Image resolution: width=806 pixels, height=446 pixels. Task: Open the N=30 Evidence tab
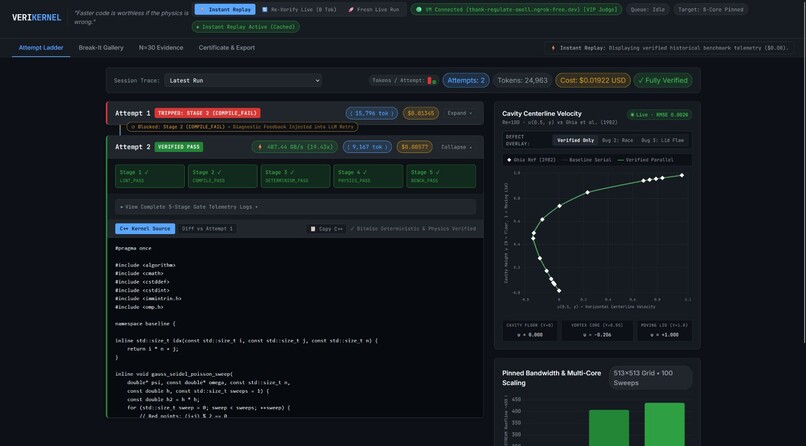161,48
